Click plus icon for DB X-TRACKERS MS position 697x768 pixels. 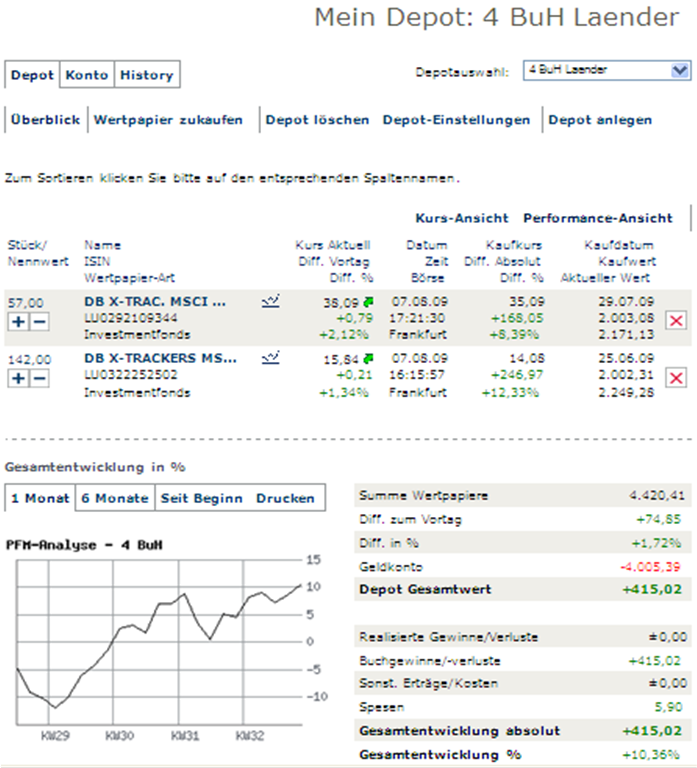[17, 377]
